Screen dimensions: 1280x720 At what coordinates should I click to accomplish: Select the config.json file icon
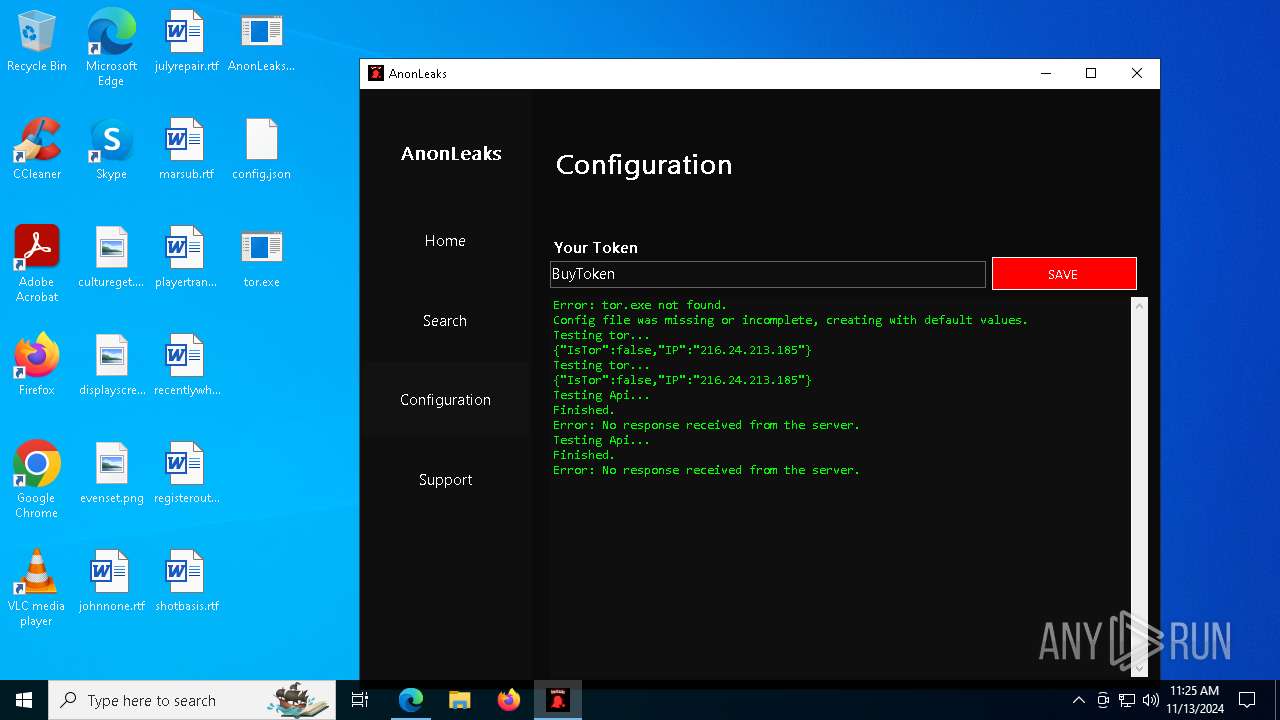(261, 149)
